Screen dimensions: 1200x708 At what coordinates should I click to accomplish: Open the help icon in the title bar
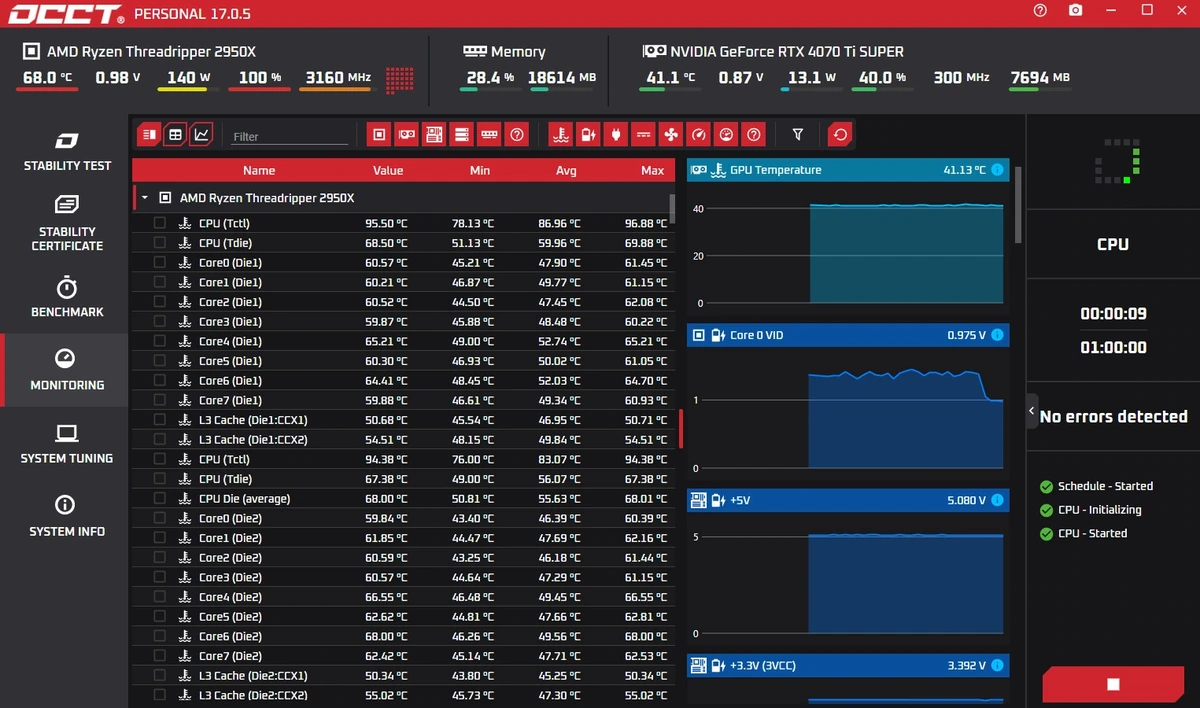pos(1040,10)
